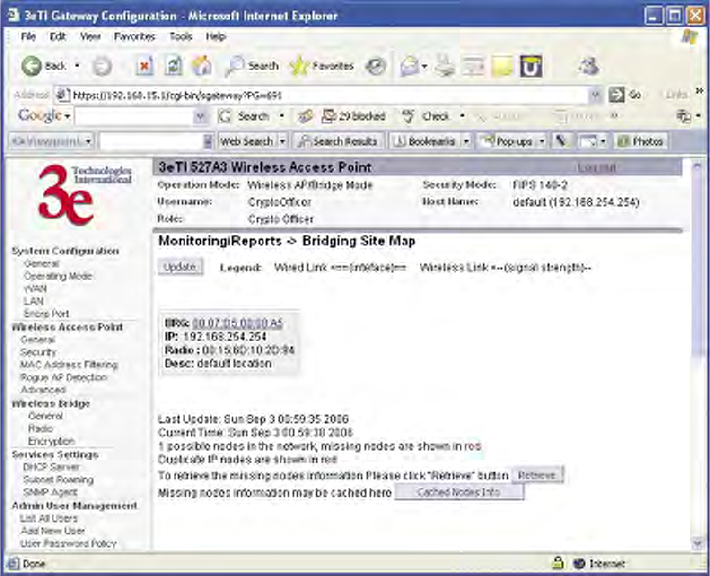The height and width of the screenshot is (576, 710).
Task: Open MAC Address Filtering sidebar link
Action: click(x=69, y=365)
